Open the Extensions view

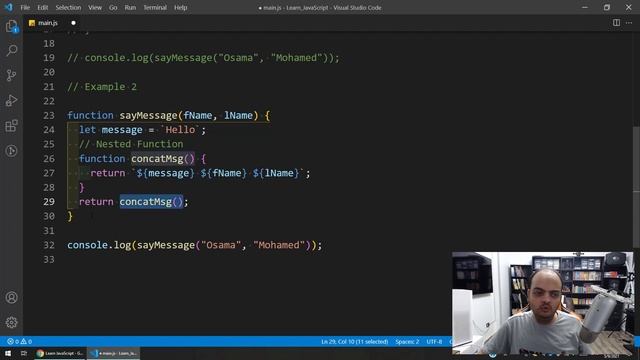coord(11,126)
